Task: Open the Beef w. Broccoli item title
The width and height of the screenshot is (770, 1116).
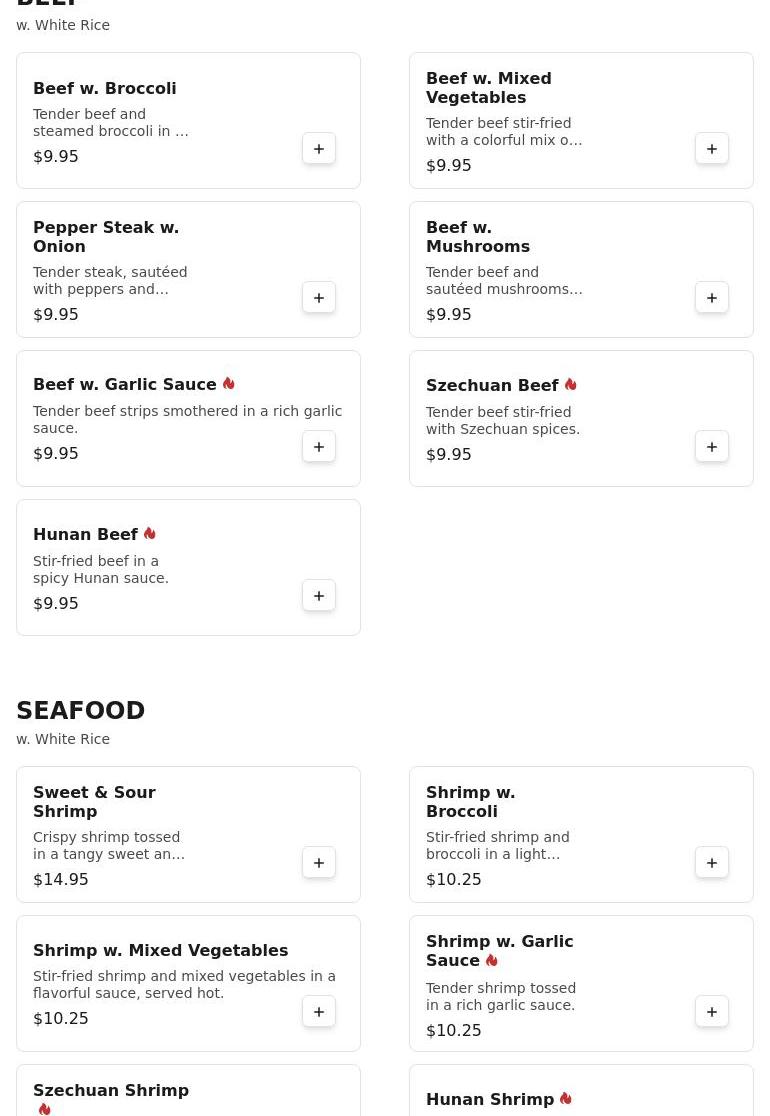Action: coord(104,88)
